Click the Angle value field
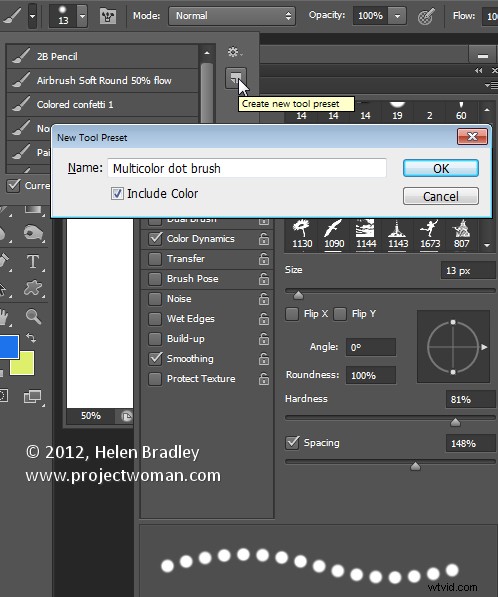This screenshot has width=498, height=597. (371, 347)
